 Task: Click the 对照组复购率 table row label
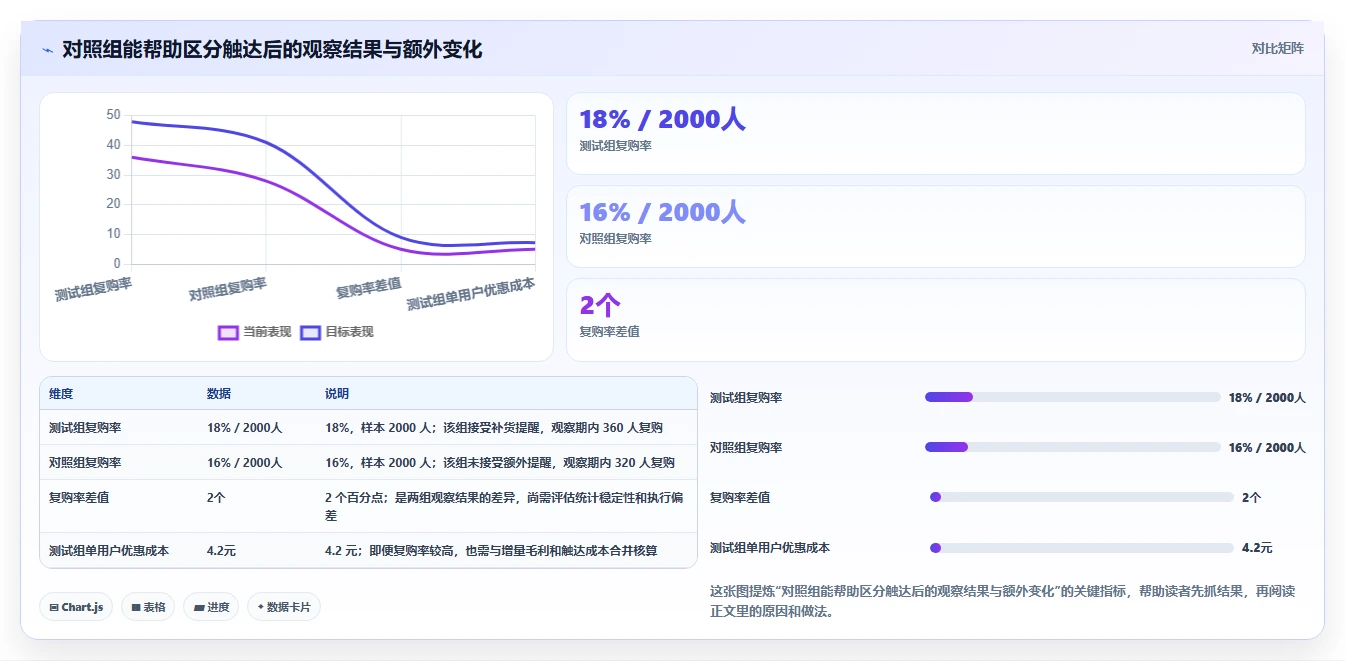85,463
